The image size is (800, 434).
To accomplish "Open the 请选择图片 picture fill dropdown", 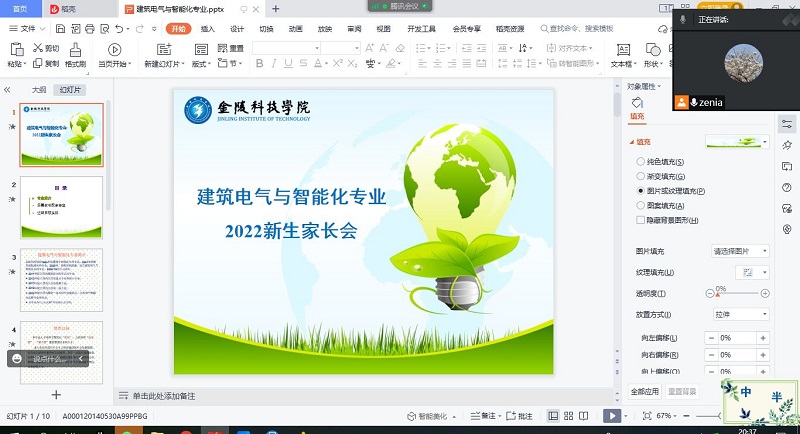I will 739,251.
